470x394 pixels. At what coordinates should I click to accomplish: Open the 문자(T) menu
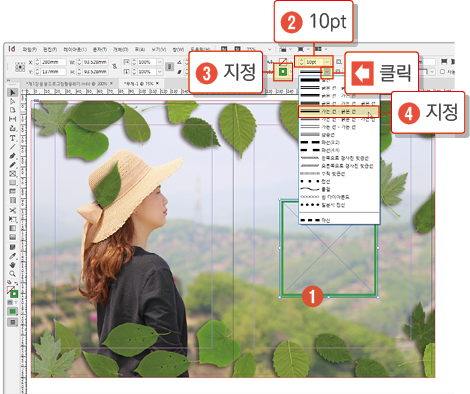100,49
